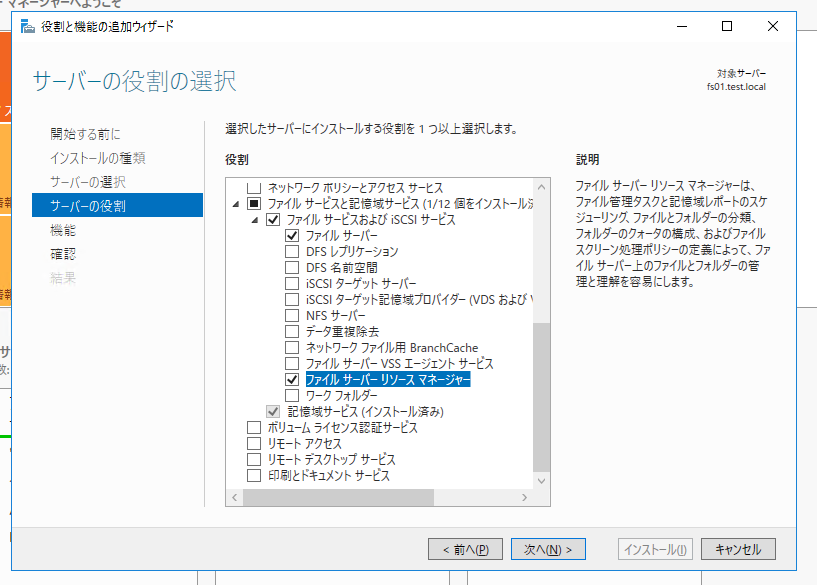Check the NFS サーバー checkbox

click(292, 315)
